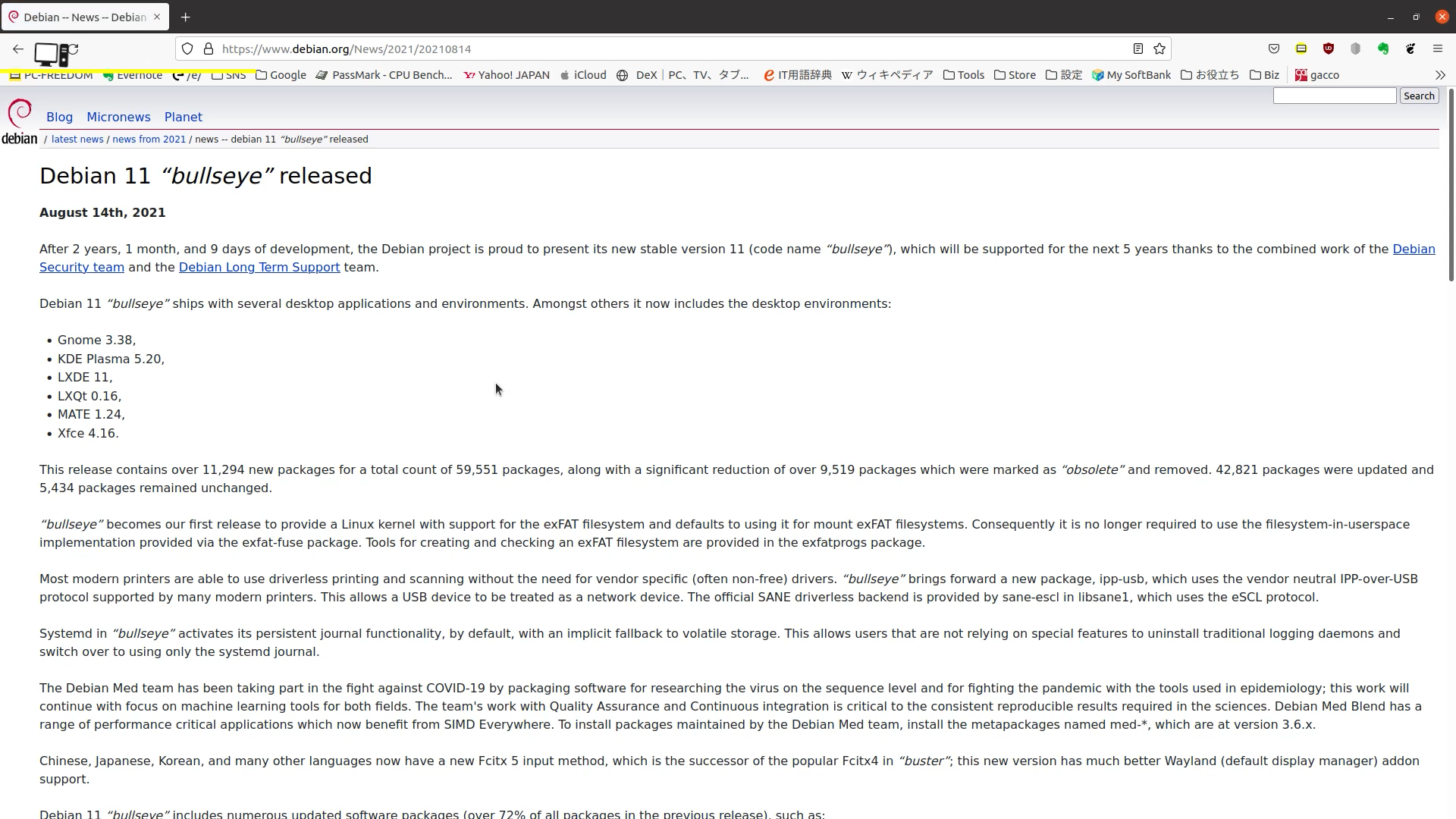Screen dimensions: 1456x819
Task: Click the browser back arrow
Action: tap(18, 49)
